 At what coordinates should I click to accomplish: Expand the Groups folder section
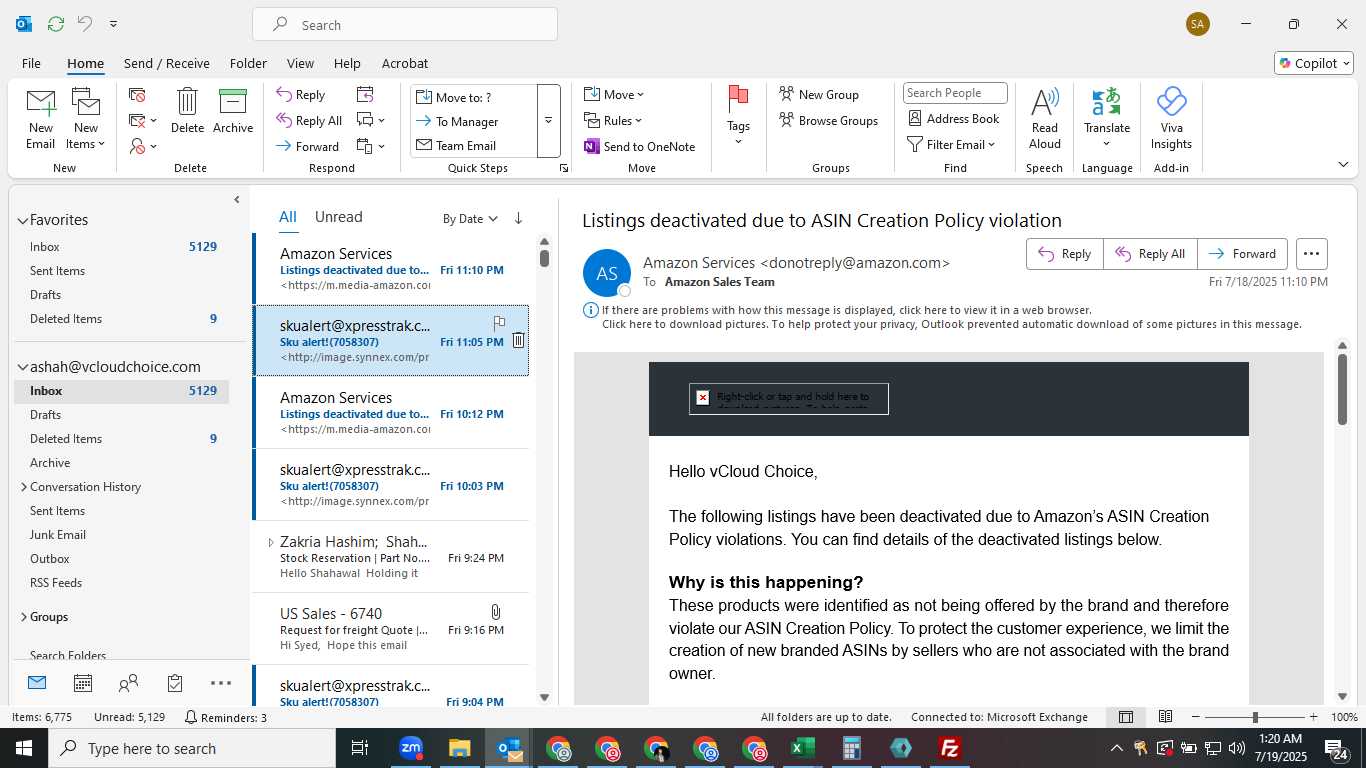tap(23, 617)
